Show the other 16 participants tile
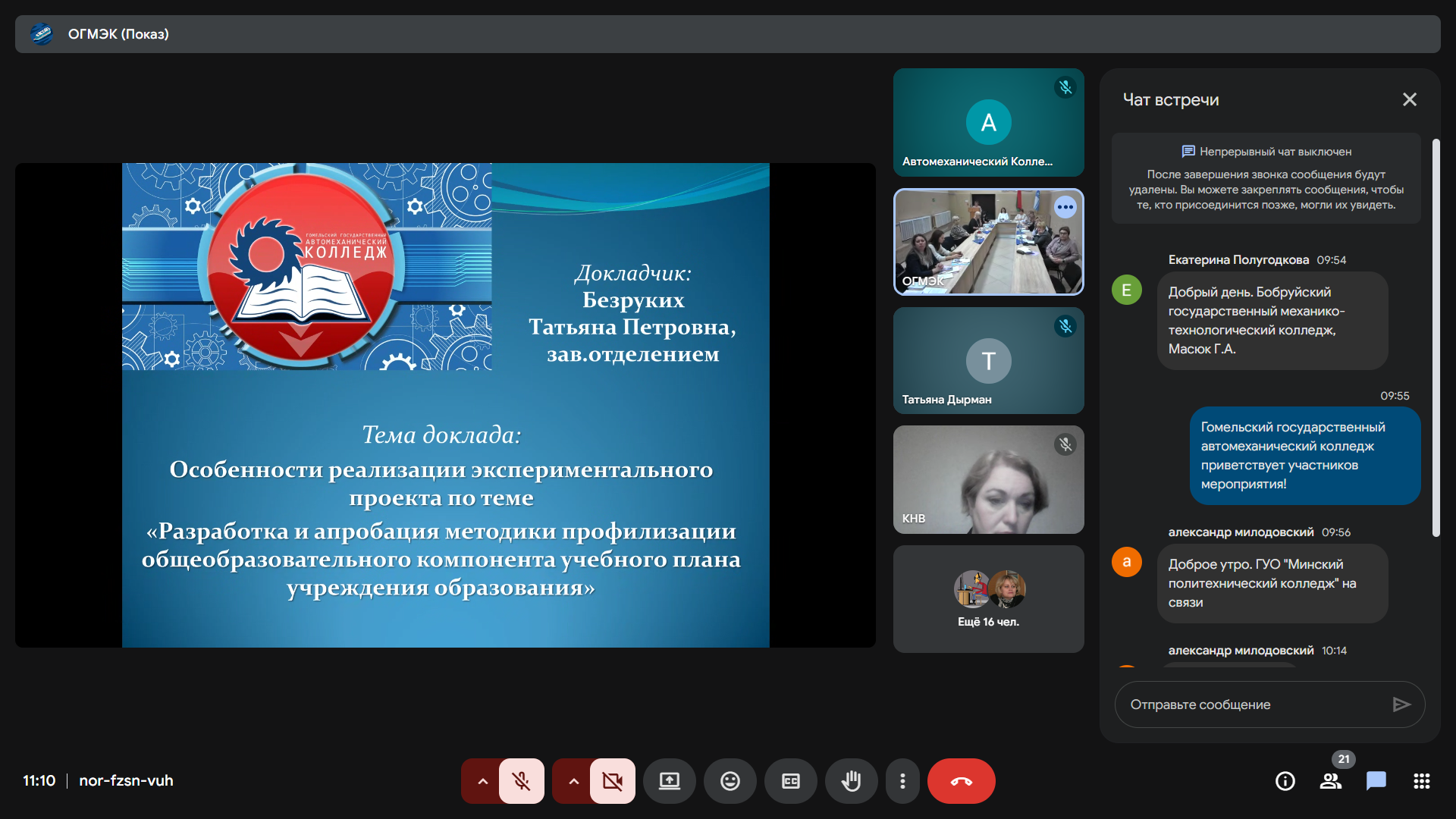This screenshot has width=1456, height=819. pyautogui.click(x=988, y=599)
